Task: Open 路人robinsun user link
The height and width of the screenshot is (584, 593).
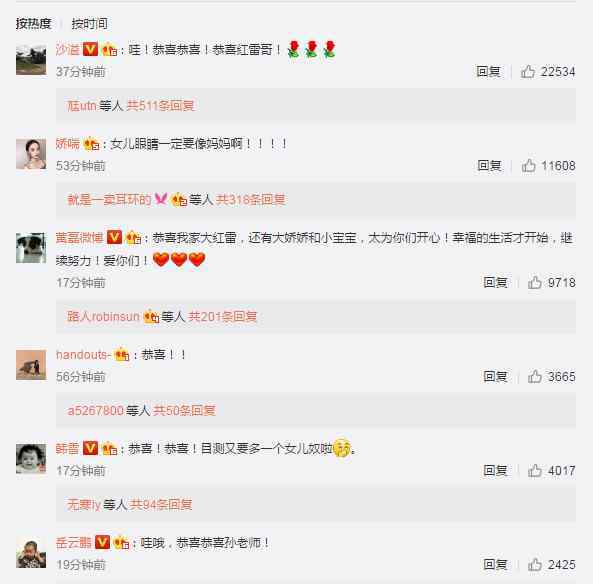Action: (103, 316)
